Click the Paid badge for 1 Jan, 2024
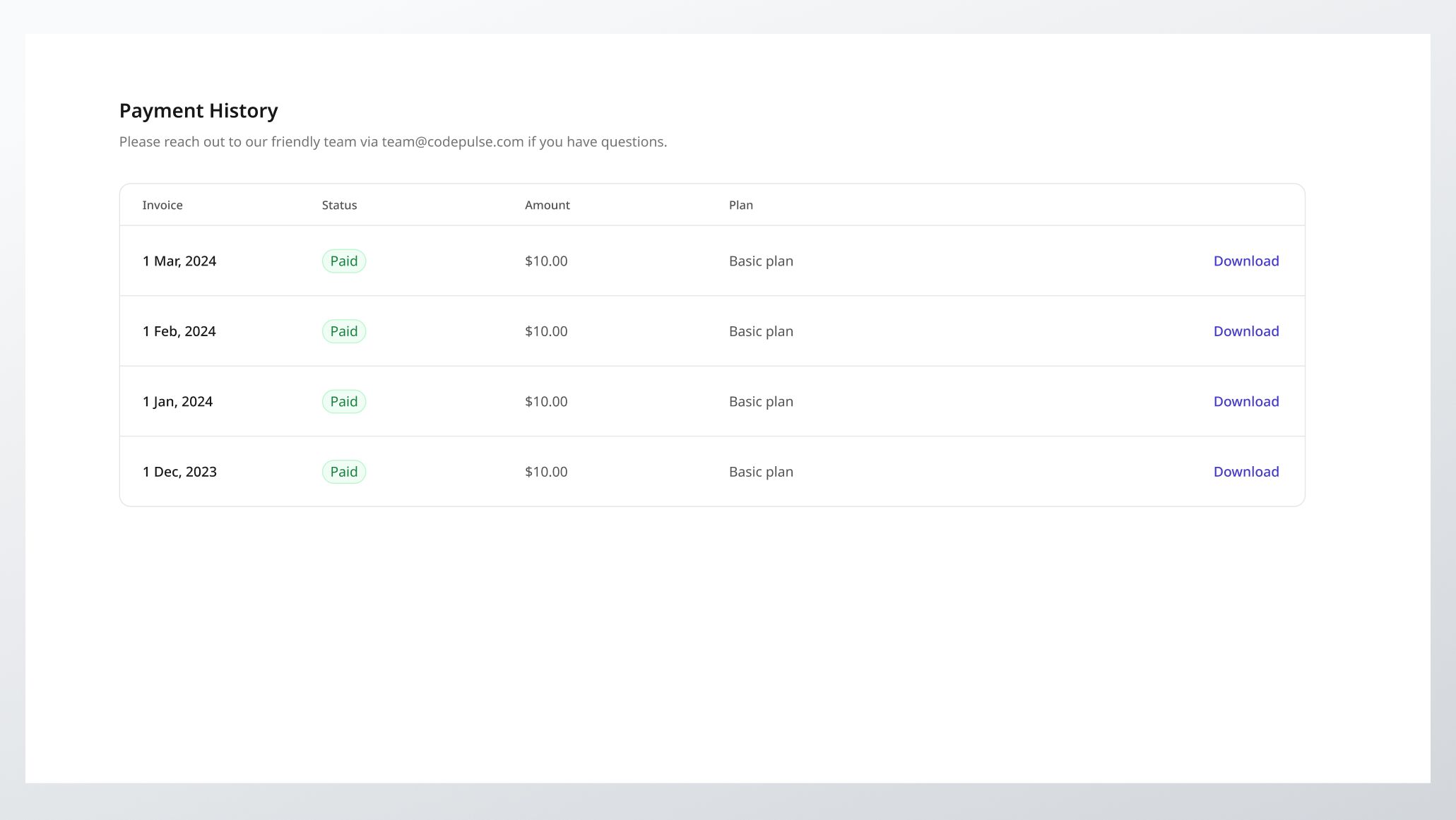1456x820 pixels. tap(344, 401)
